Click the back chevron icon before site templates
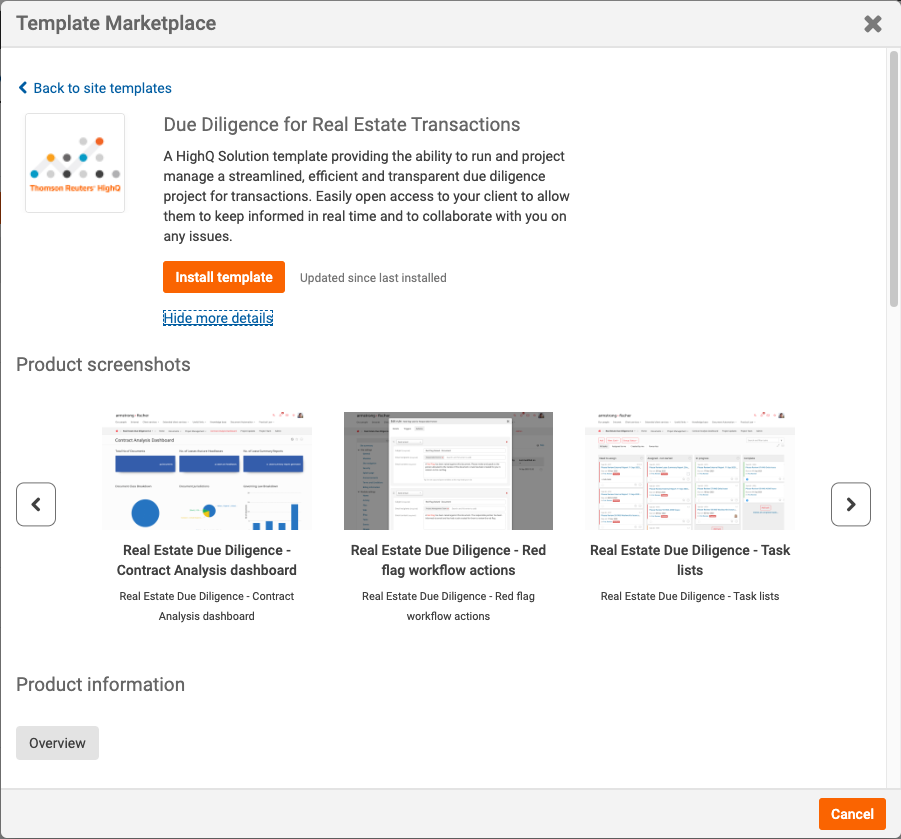This screenshot has width=901, height=839. click(23, 87)
